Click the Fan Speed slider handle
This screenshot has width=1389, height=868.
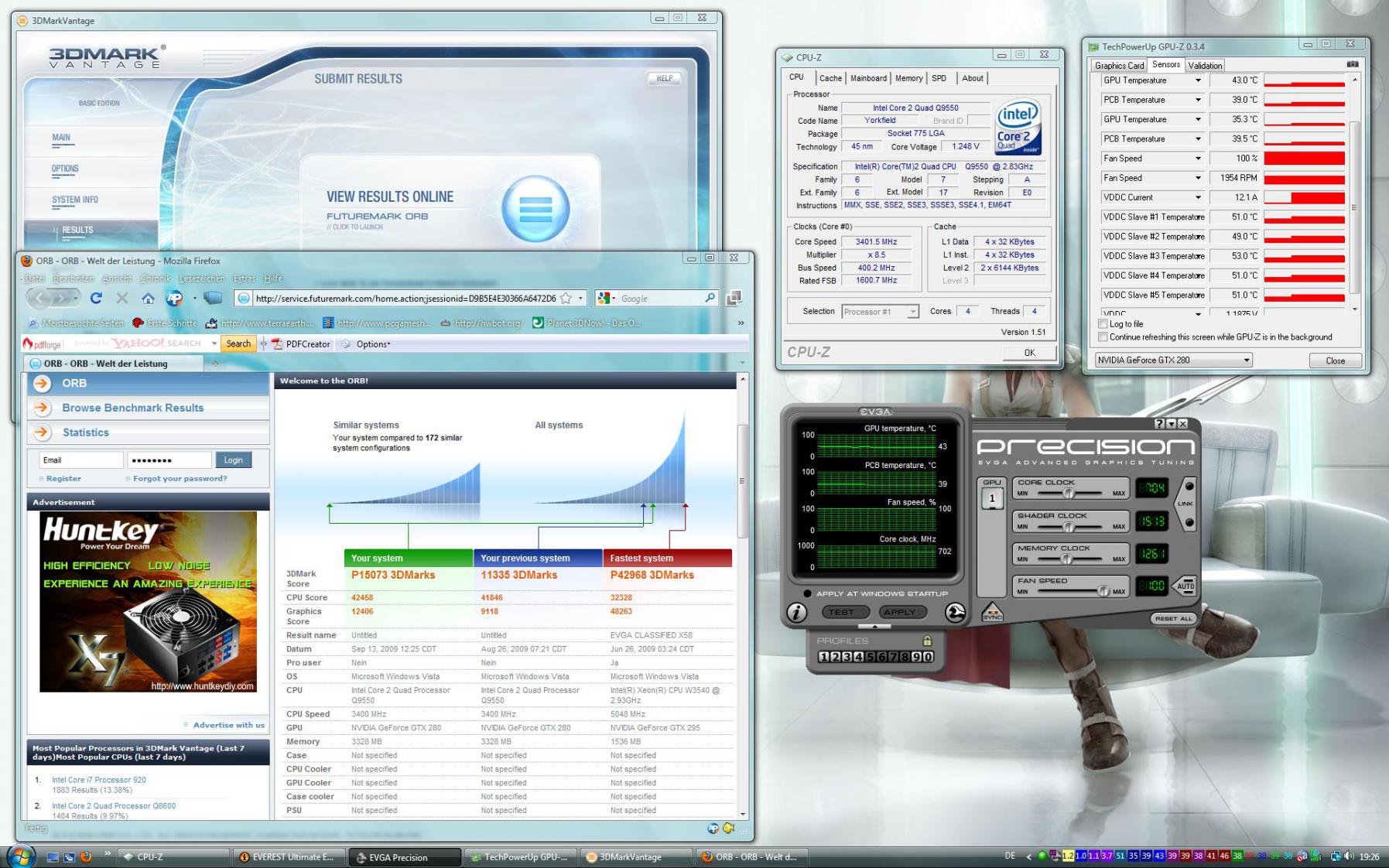[1103, 591]
